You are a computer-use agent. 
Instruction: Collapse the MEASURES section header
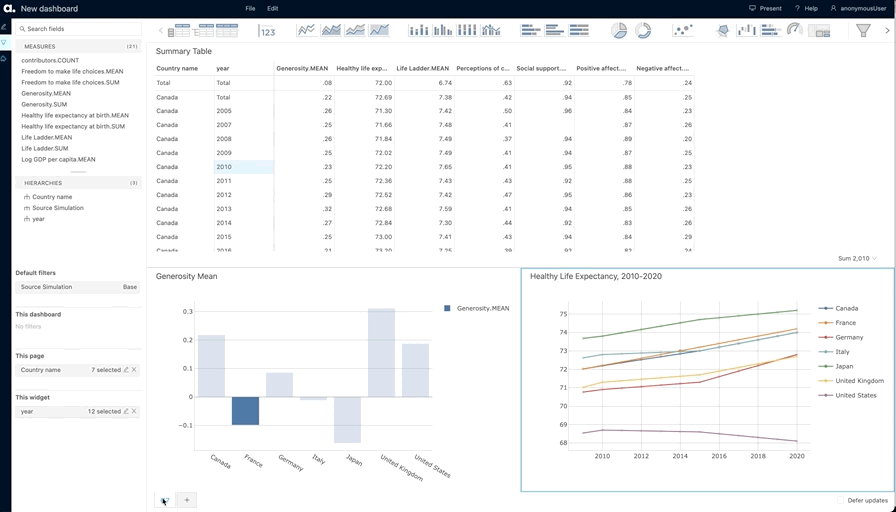[x=78, y=46]
